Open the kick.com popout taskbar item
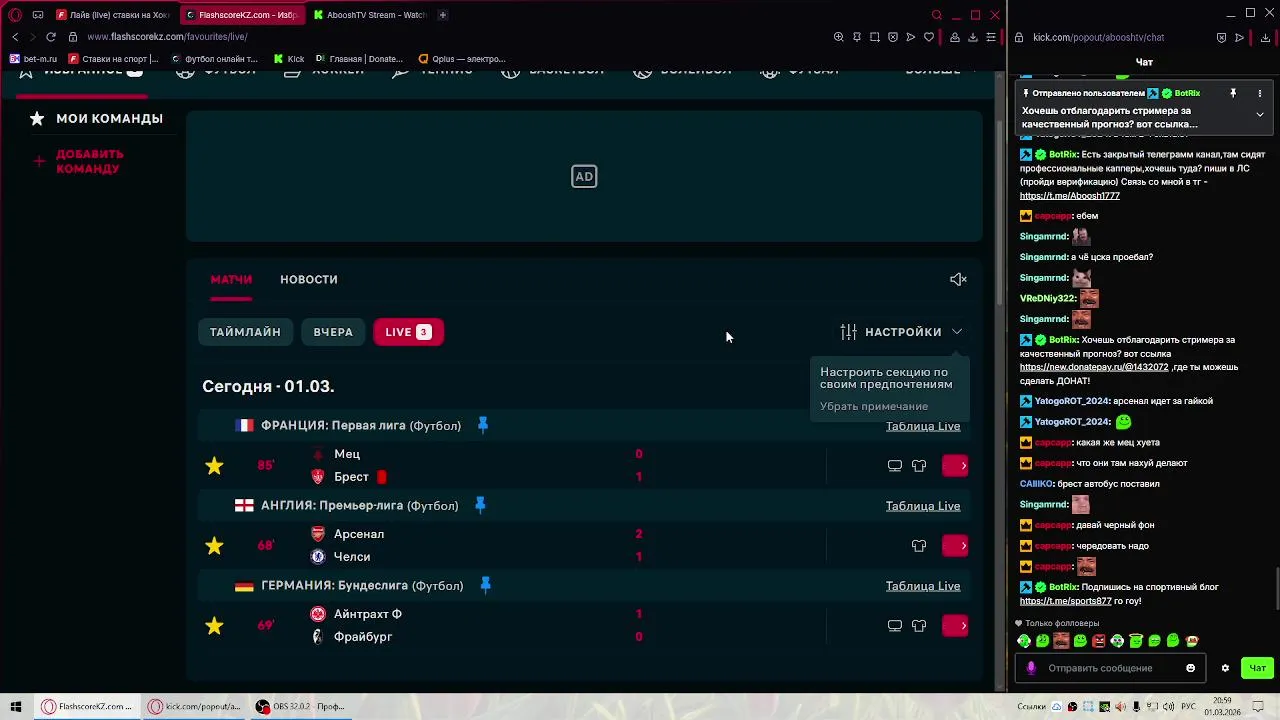Image resolution: width=1280 pixels, height=720 pixels. pos(195,707)
